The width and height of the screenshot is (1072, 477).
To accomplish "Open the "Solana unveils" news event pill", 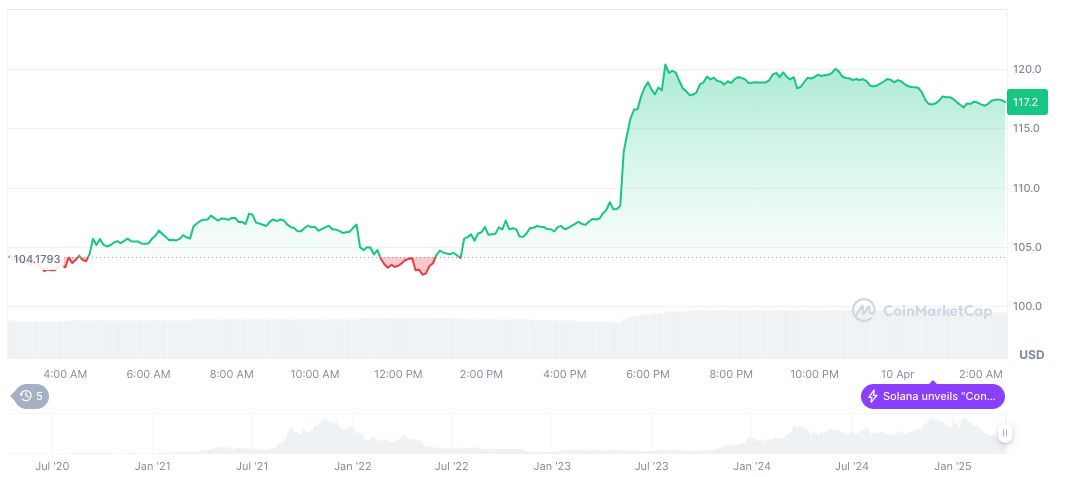I will point(932,397).
